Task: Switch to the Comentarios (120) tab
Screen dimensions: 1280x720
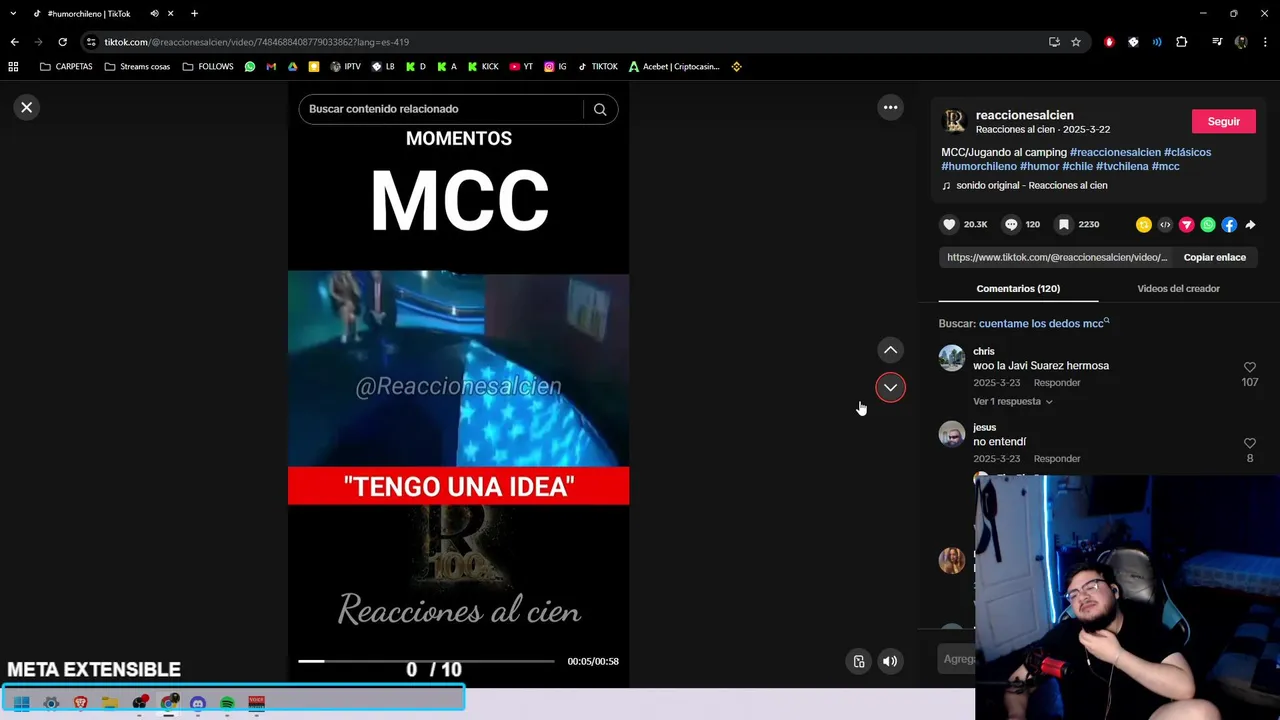Action: (1018, 288)
